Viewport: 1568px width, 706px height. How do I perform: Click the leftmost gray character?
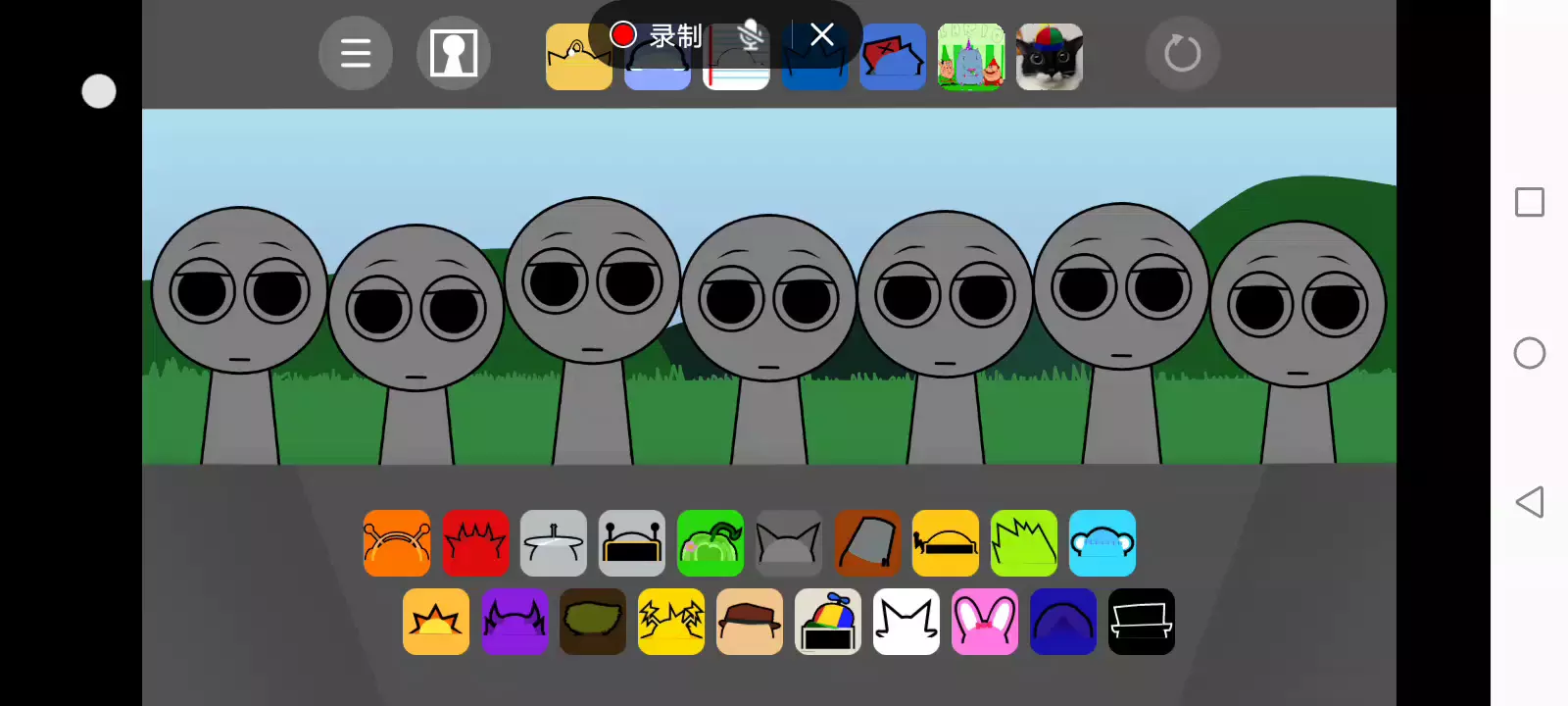click(x=240, y=294)
